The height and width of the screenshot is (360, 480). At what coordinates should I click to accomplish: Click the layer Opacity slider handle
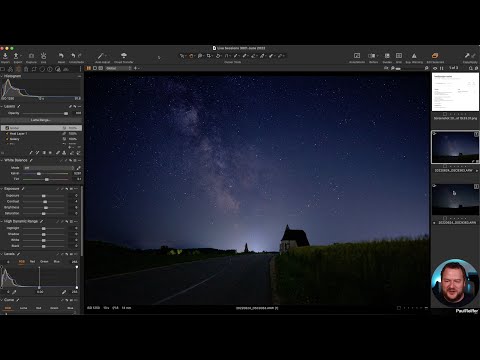point(66,113)
